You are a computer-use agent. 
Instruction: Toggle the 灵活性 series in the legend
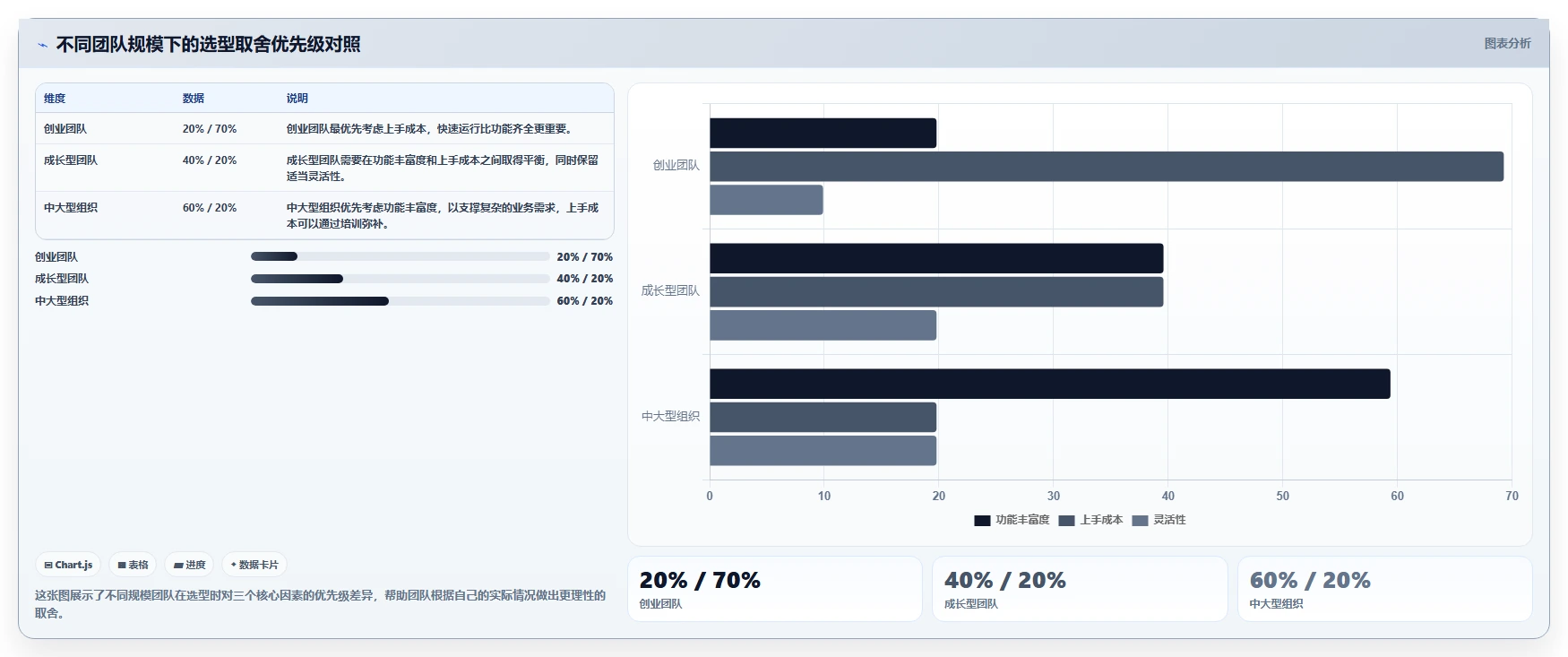(1159, 520)
